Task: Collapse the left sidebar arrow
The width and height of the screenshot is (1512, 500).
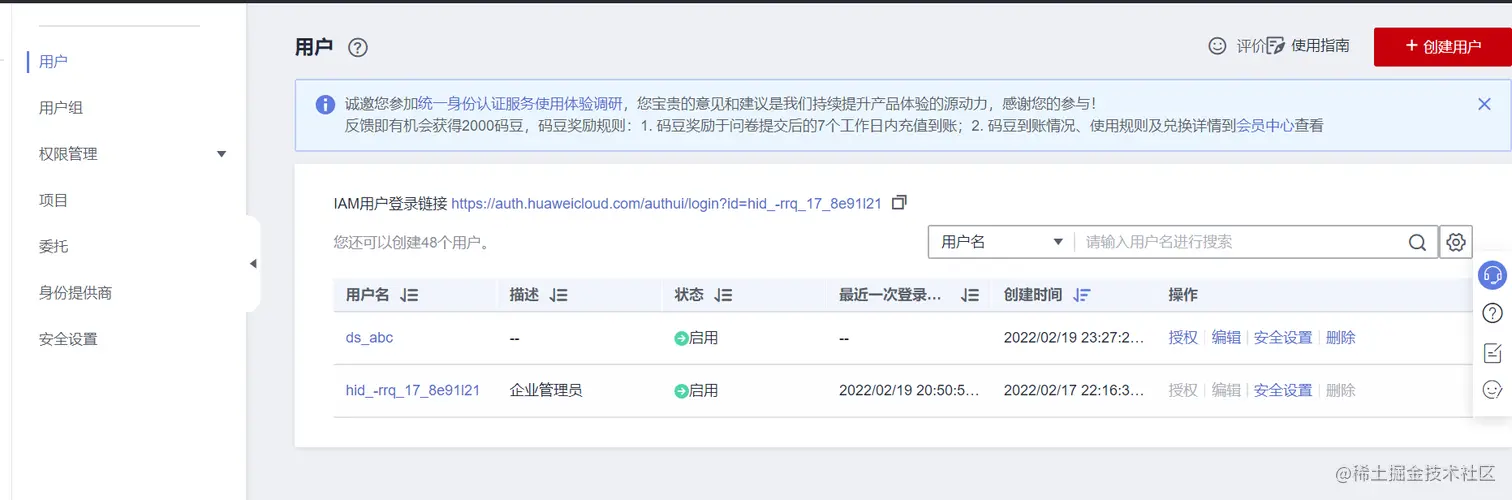Action: (x=253, y=264)
